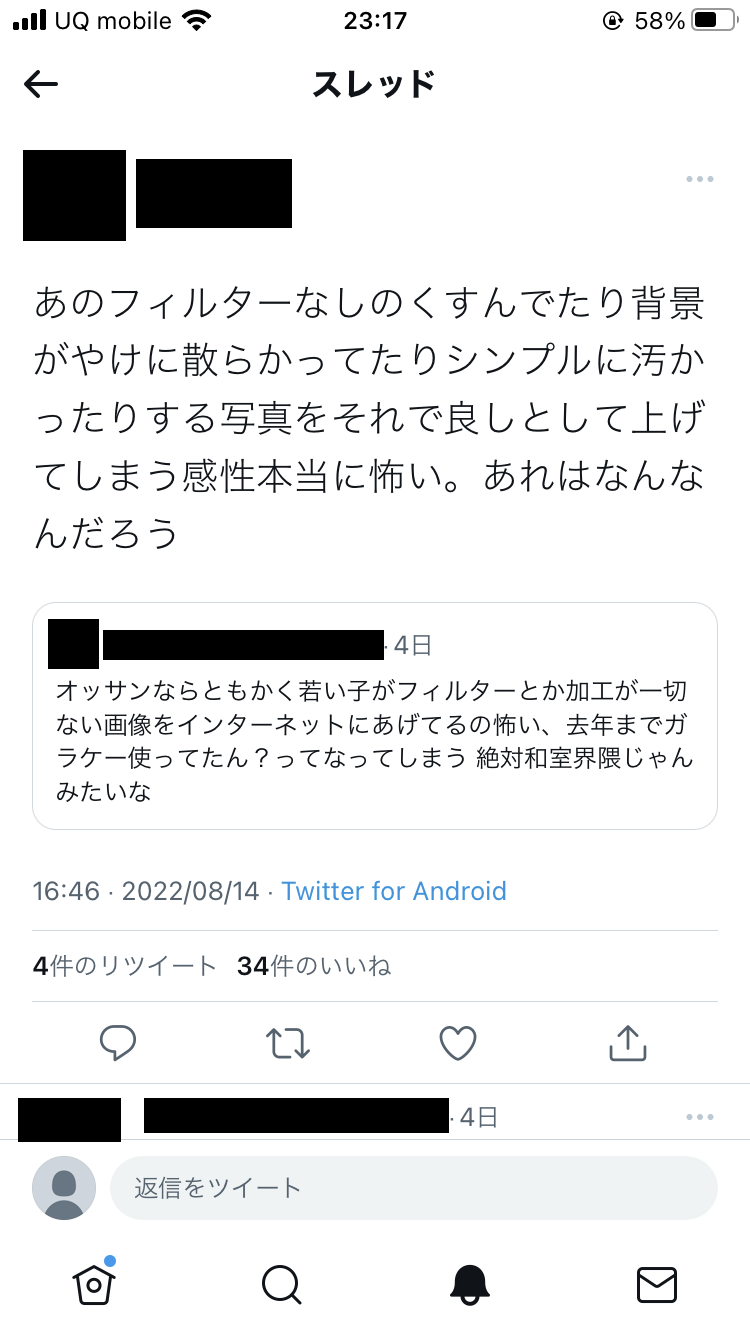This screenshot has width=750, height=1334.
Task: Tap the quoted tweet author's avatar
Action: (73, 644)
